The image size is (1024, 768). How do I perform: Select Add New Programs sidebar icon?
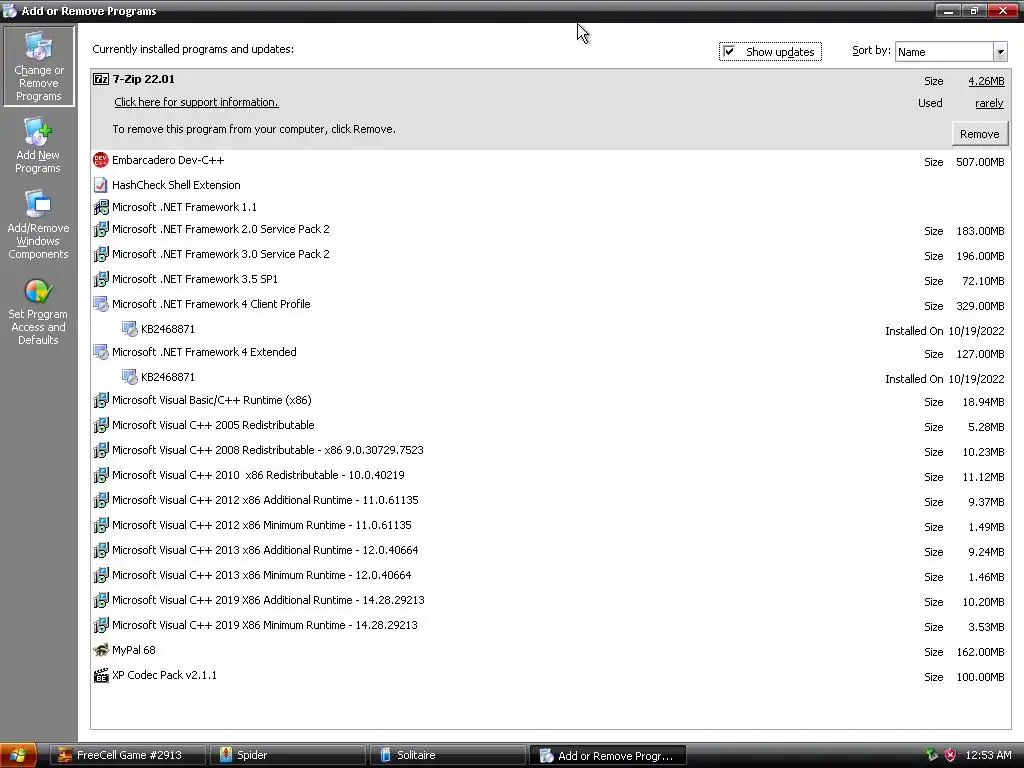pyautogui.click(x=38, y=145)
